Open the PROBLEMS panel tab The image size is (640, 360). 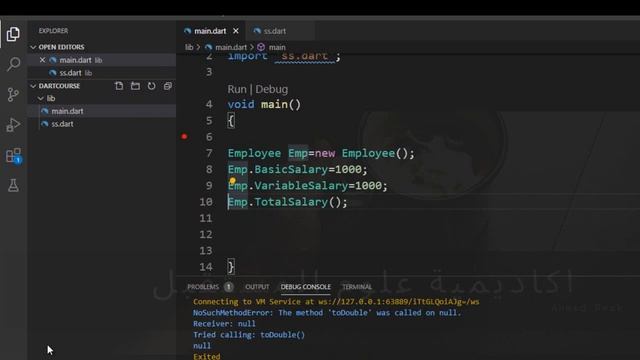(203, 287)
